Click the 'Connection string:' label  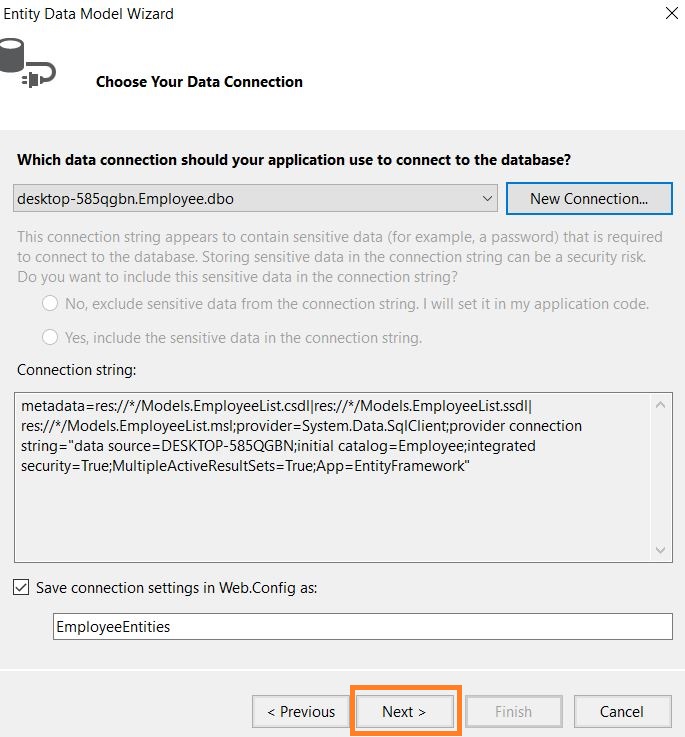[x=76, y=370]
